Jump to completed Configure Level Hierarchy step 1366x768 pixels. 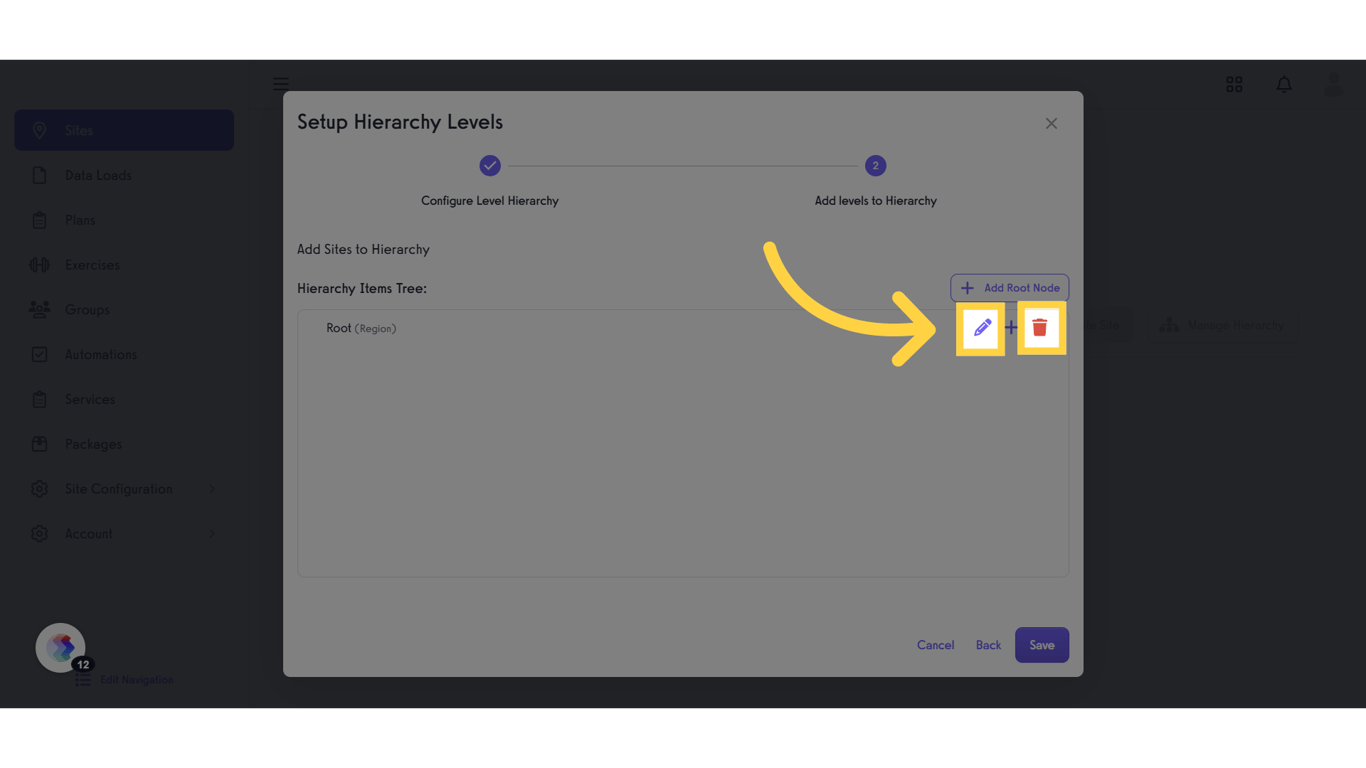click(x=489, y=166)
